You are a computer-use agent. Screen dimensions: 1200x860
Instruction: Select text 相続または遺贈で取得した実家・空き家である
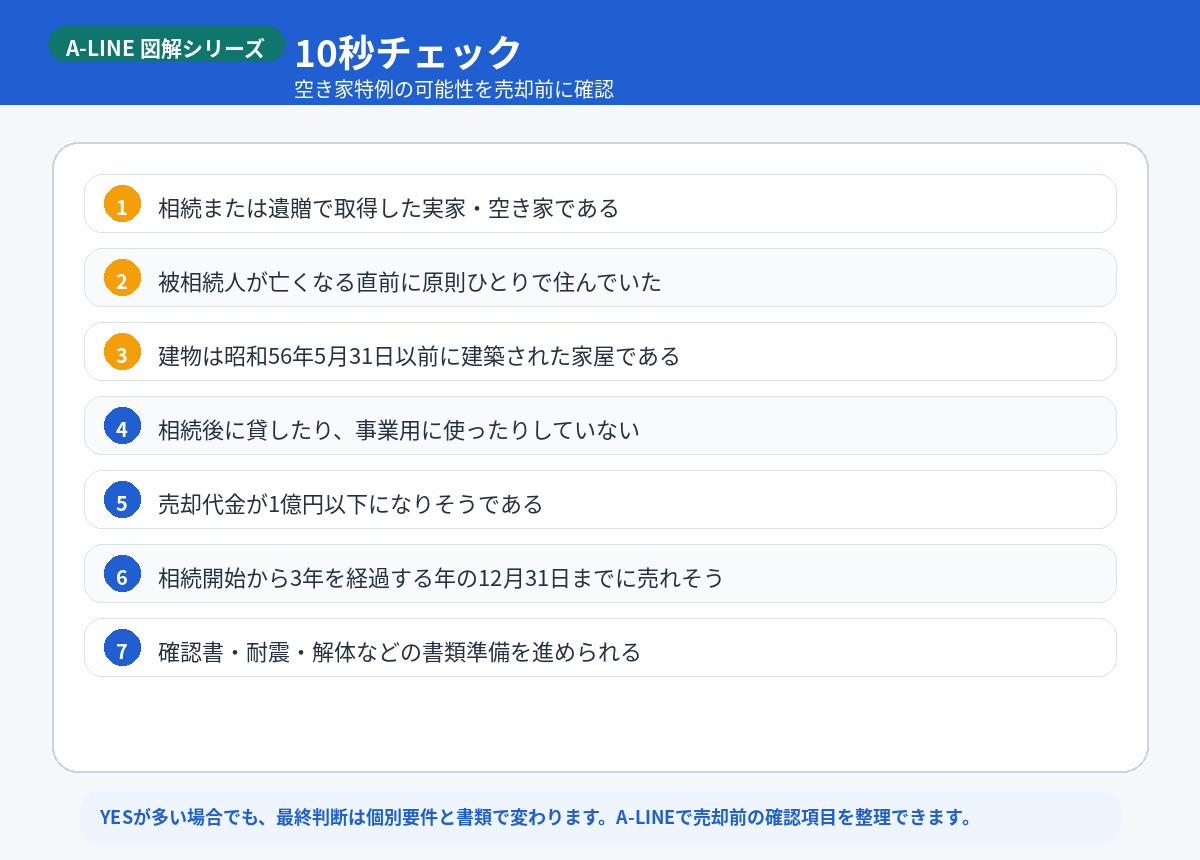pyautogui.click(x=388, y=208)
